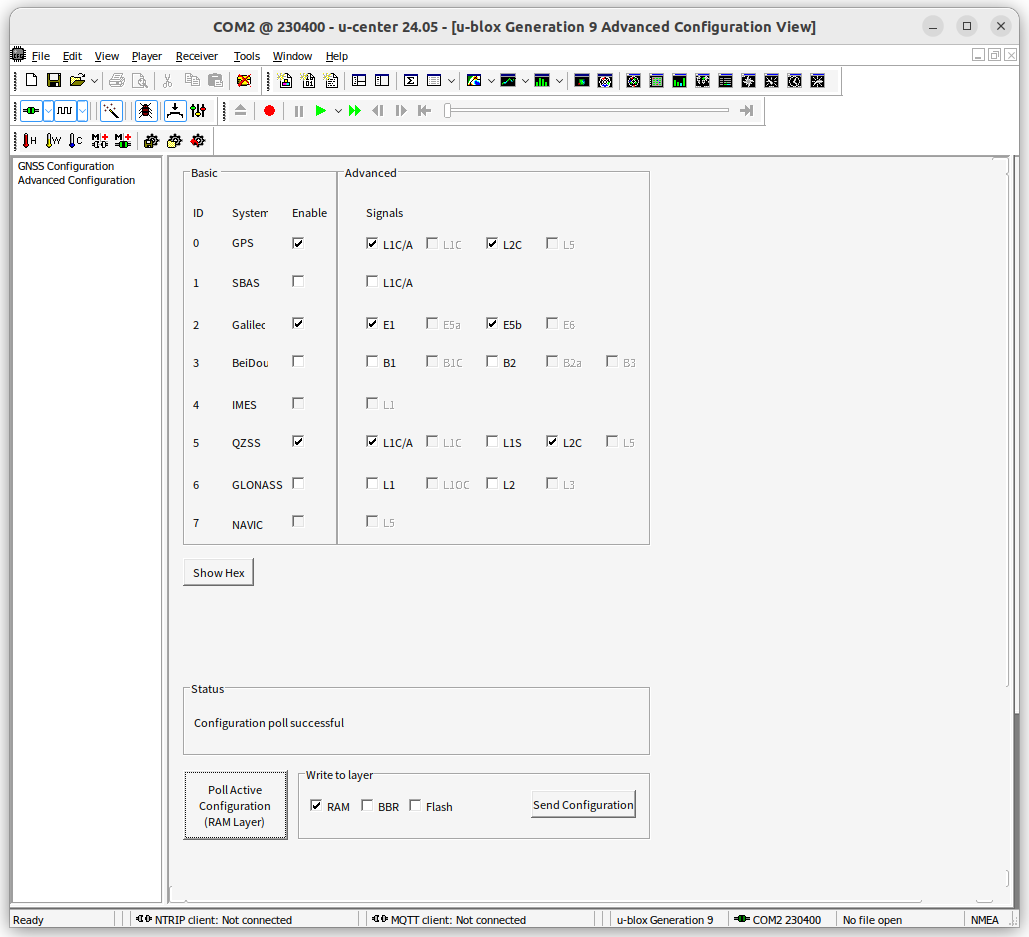
Task: Click the green Play button
Action: click(x=320, y=110)
